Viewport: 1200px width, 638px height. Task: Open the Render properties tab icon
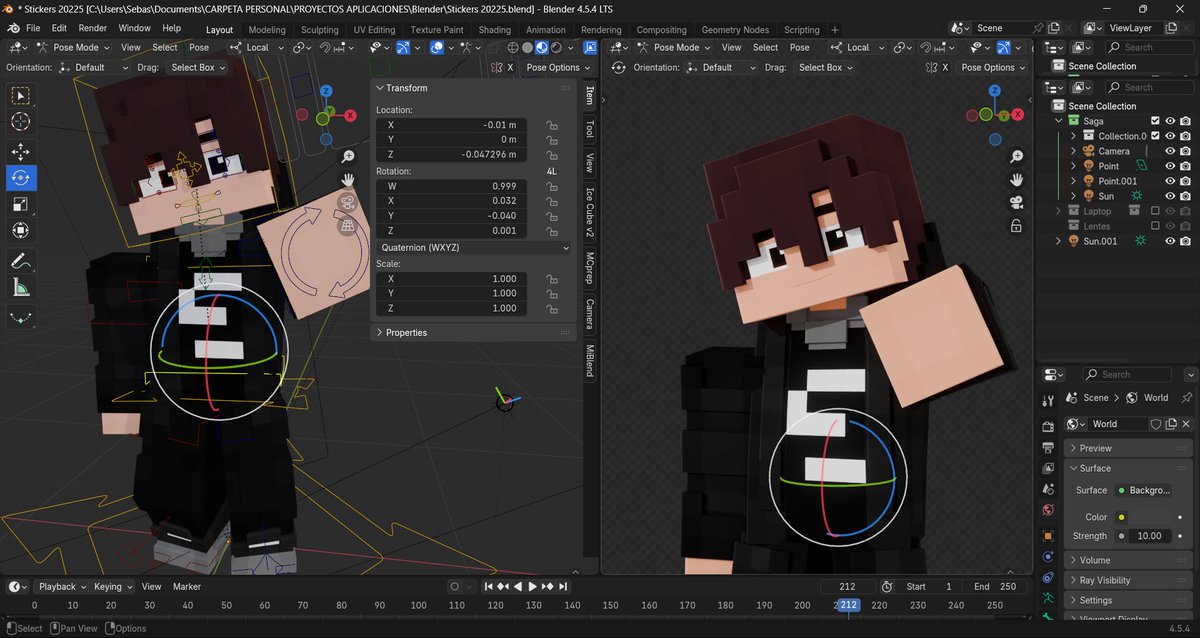coord(1048,425)
